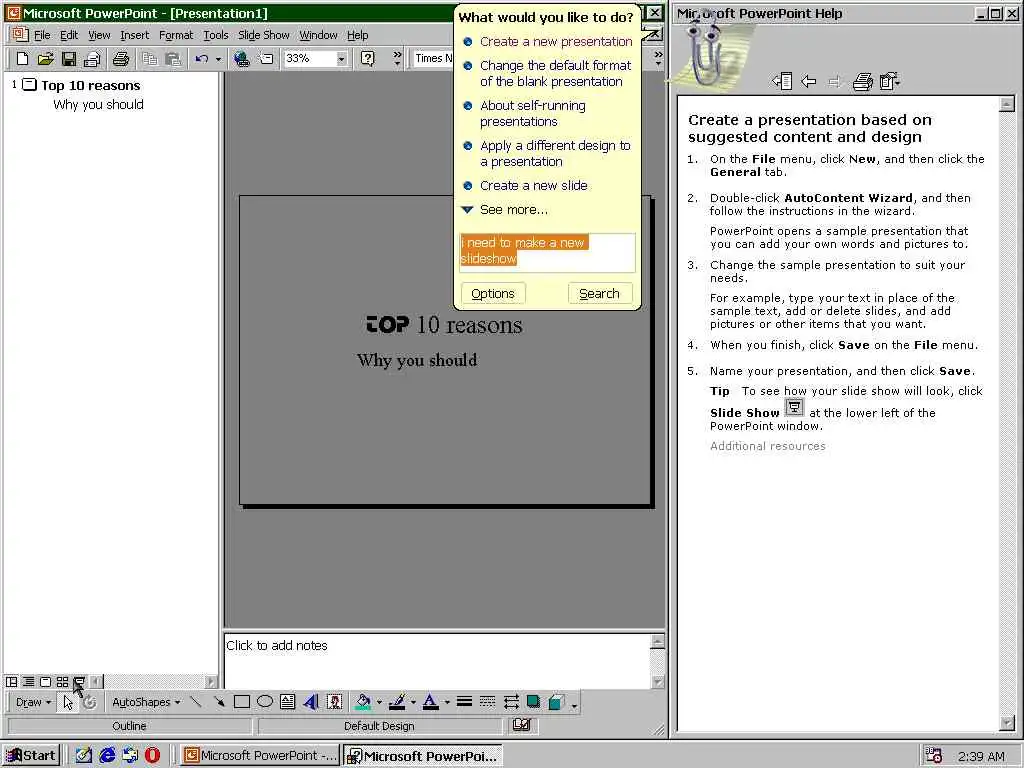
Task: Open Font Color dropdown arrow
Action: (x=447, y=702)
